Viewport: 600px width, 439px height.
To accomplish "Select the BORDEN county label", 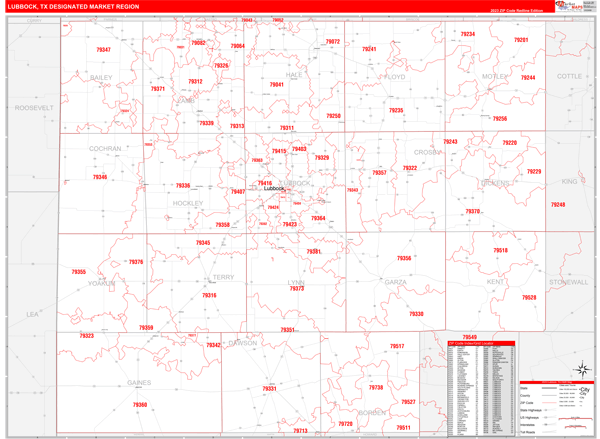I will tap(372, 413).
